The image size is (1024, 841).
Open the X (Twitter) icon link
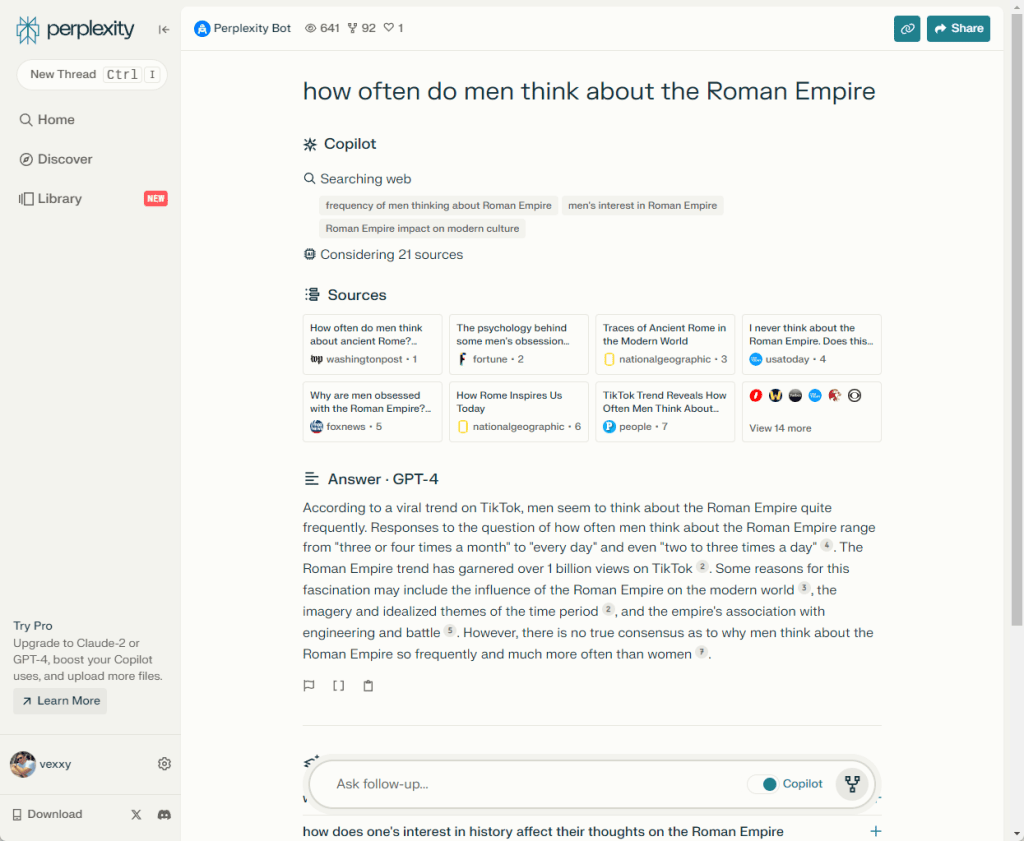point(136,814)
